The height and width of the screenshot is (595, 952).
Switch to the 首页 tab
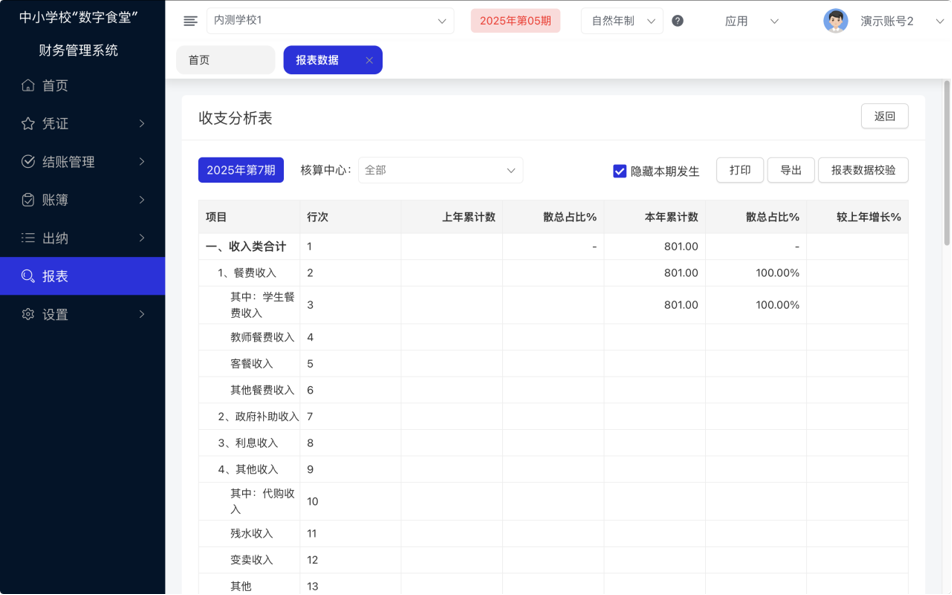(x=224, y=60)
